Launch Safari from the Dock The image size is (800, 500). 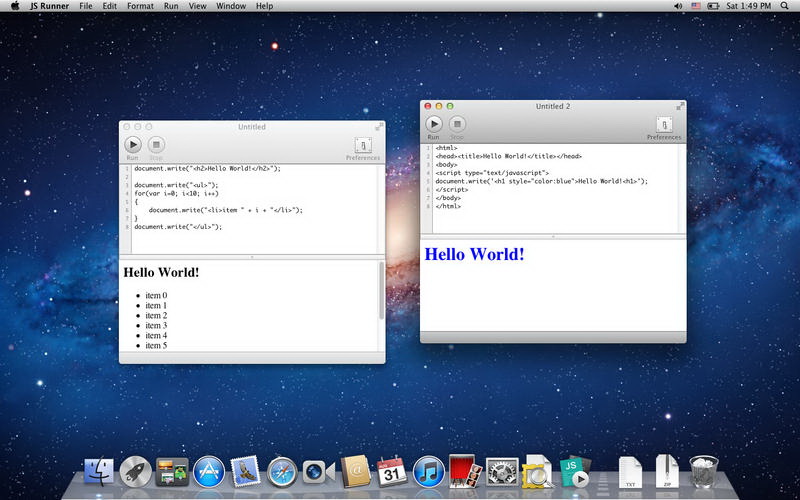282,471
